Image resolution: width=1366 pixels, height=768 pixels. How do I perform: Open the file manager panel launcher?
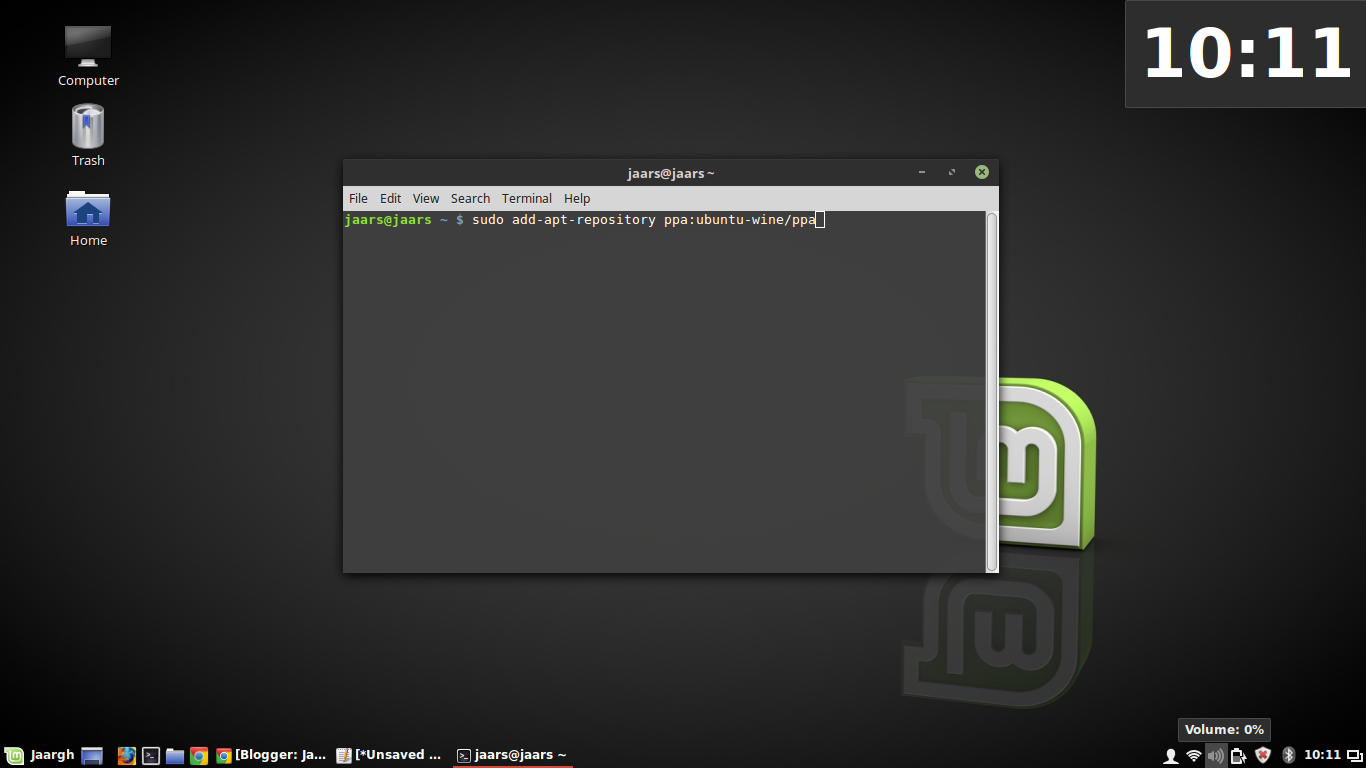point(175,756)
